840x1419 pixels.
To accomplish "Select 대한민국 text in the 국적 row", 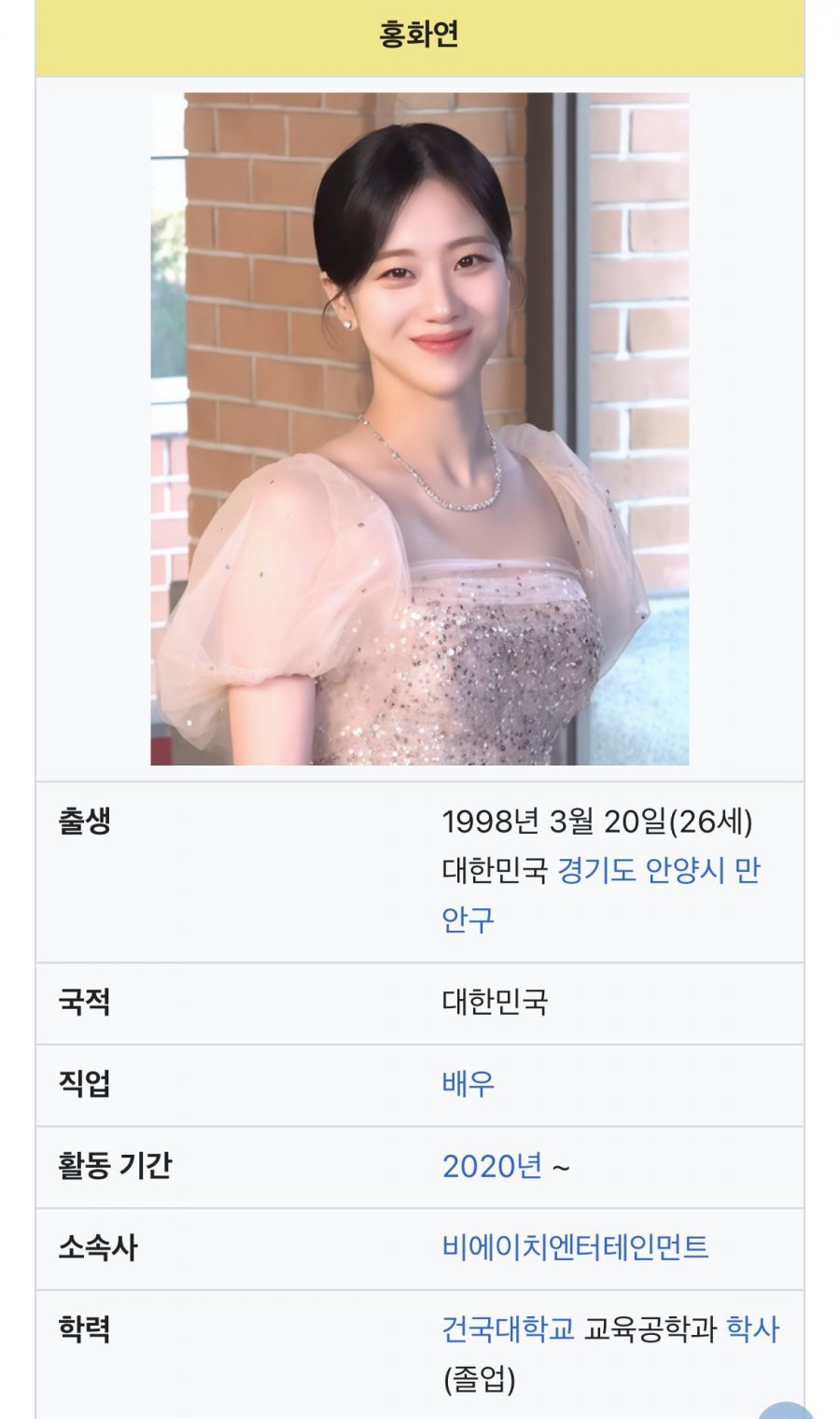I will (x=495, y=1003).
